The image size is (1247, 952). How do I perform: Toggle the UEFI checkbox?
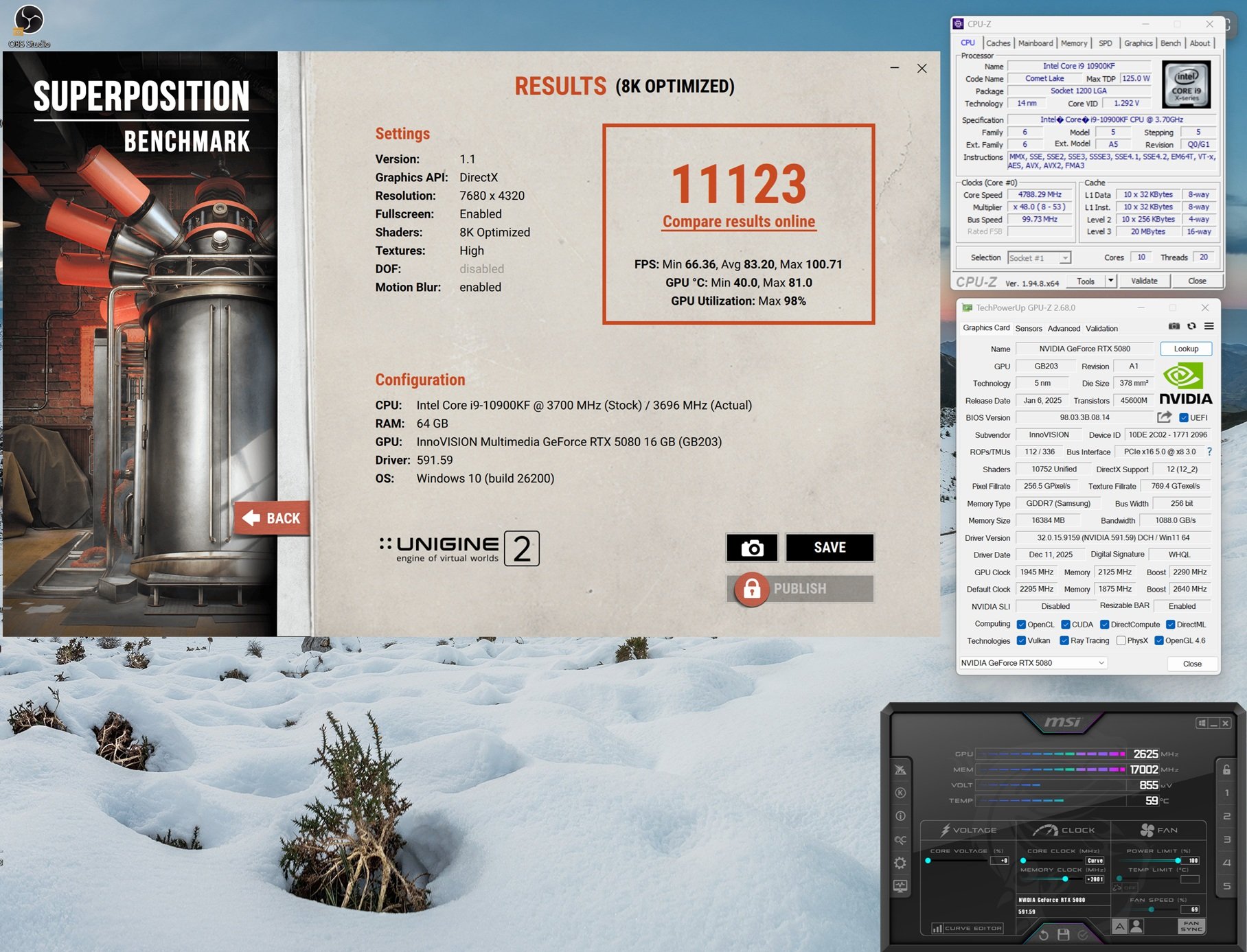click(1184, 418)
